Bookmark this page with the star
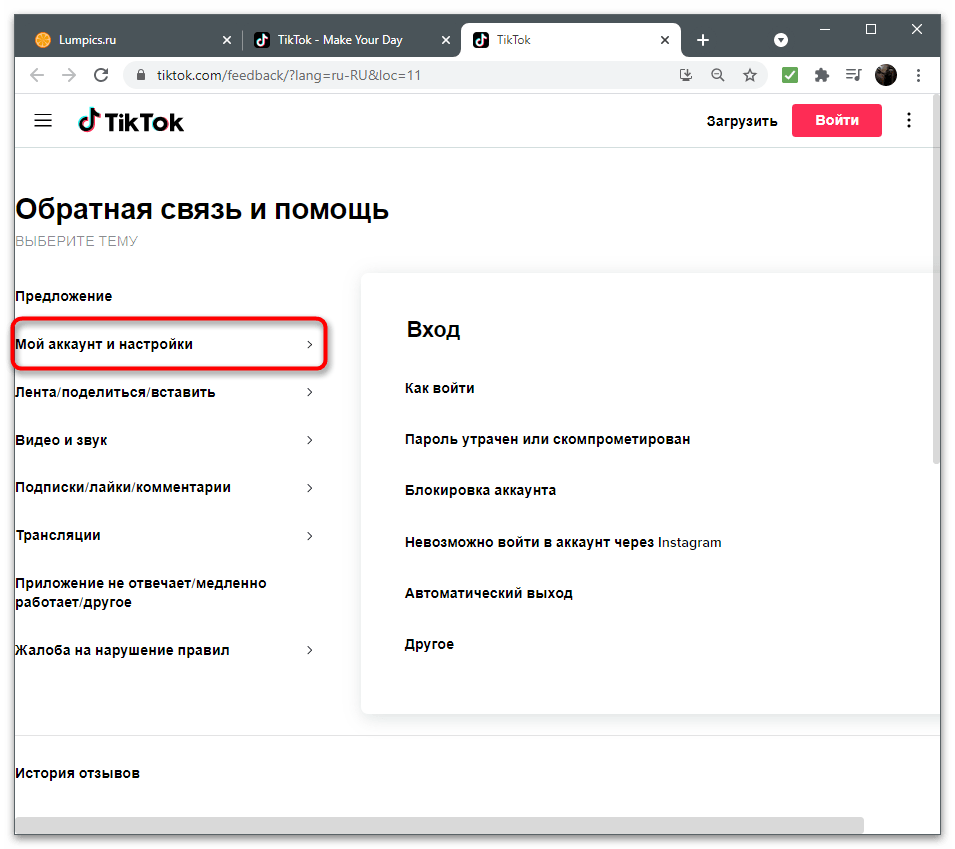The height and width of the screenshot is (849, 955). [750, 75]
